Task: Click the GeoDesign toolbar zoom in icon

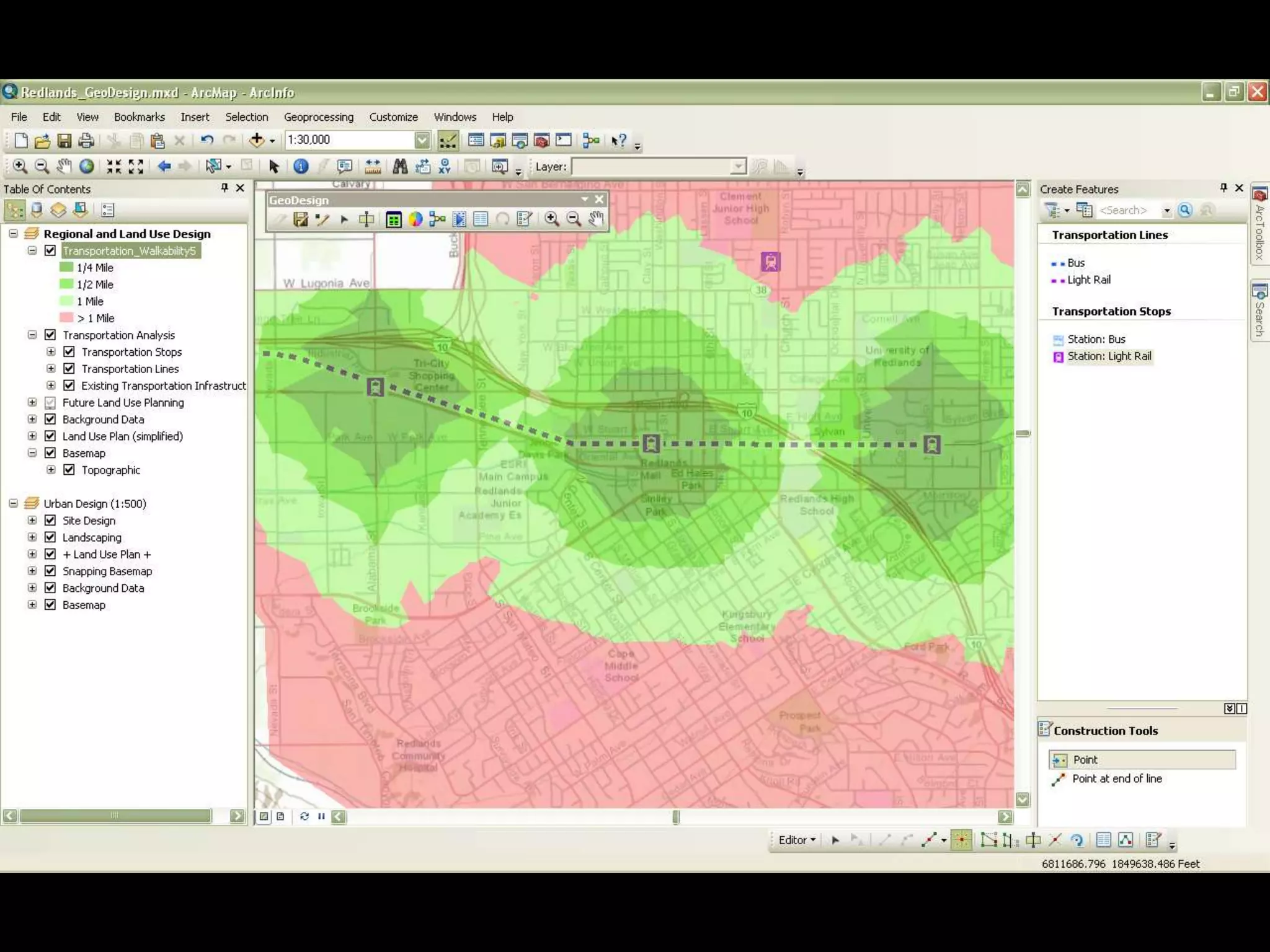Action: click(551, 219)
